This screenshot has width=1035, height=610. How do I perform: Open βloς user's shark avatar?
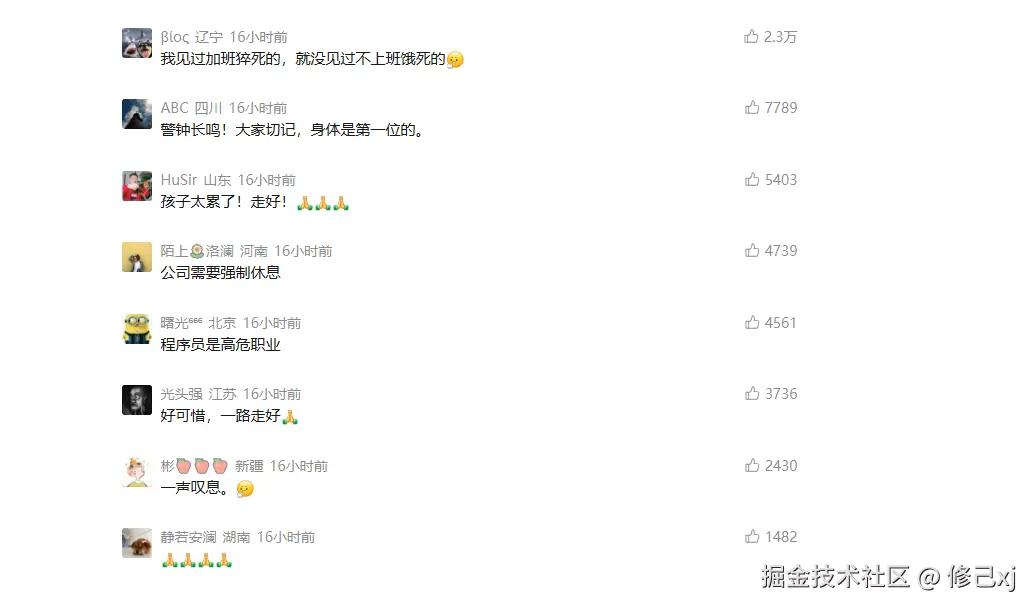click(137, 43)
